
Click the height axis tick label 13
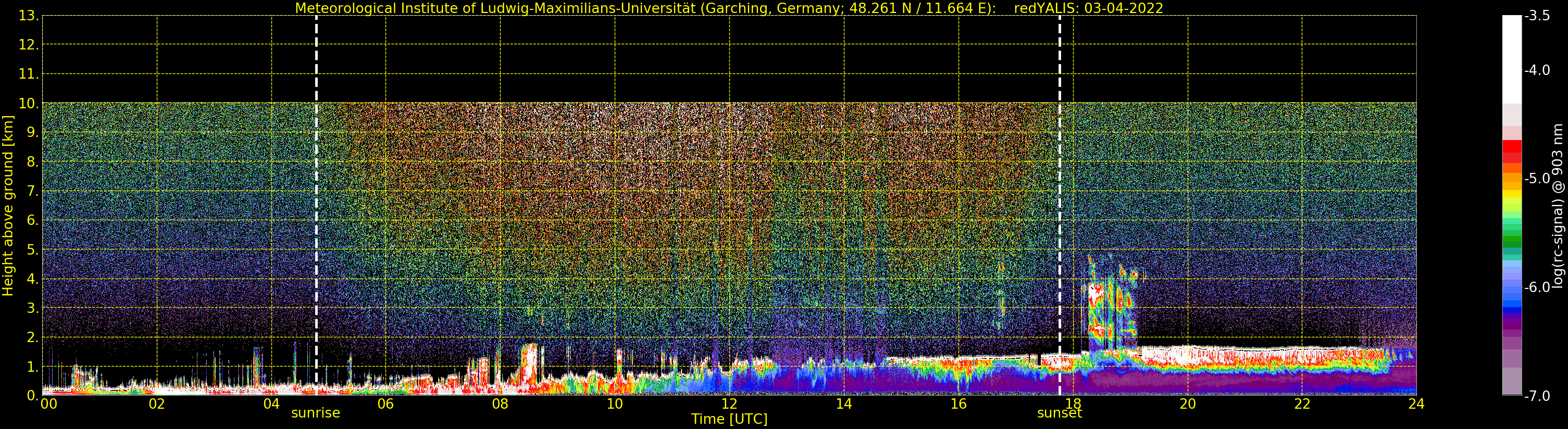tap(29, 16)
